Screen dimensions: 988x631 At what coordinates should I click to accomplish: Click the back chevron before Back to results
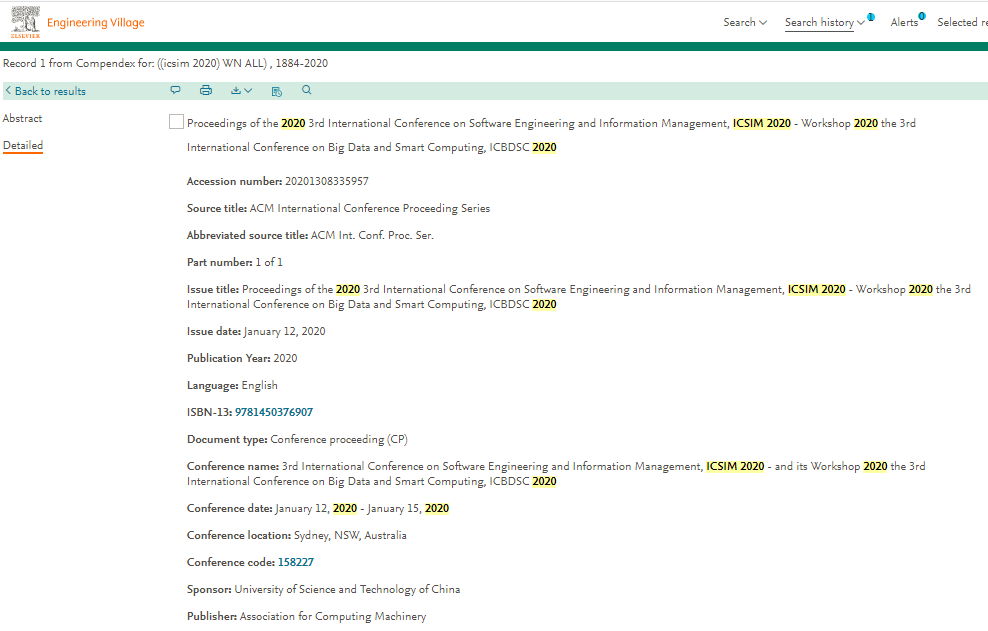click(x=8, y=91)
